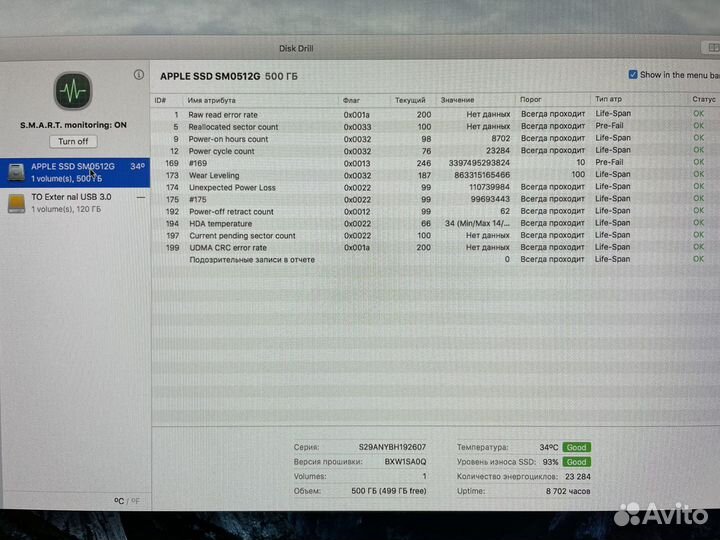Sort by Значение column header
The height and width of the screenshot is (540, 720).
point(457,100)
